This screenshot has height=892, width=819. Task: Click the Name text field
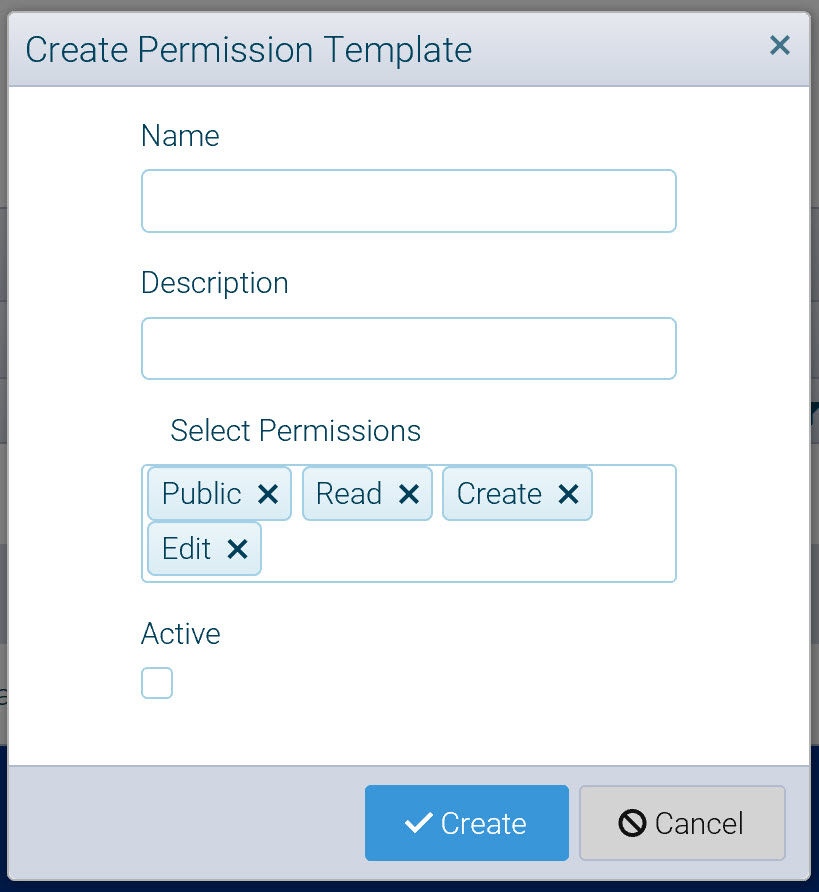(408, 201)
